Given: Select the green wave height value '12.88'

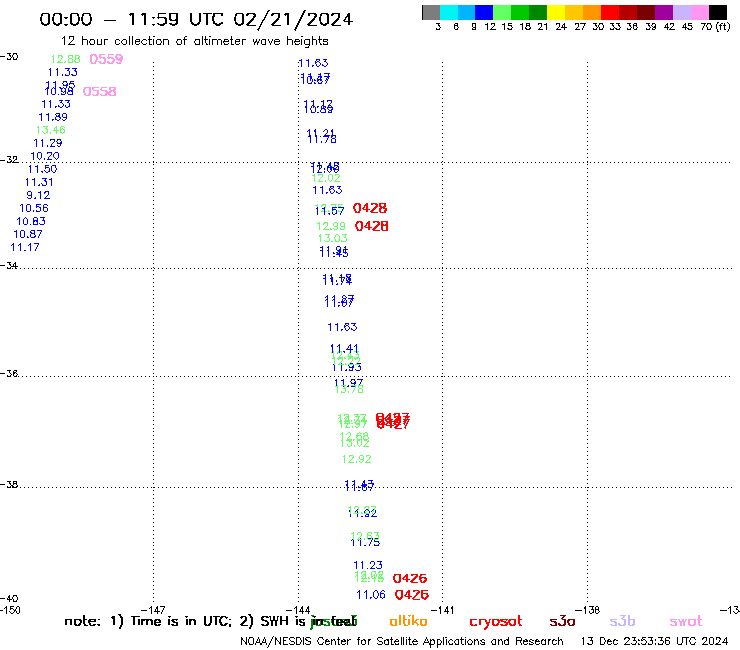Looking at the screenshot, I should (66, 59).
